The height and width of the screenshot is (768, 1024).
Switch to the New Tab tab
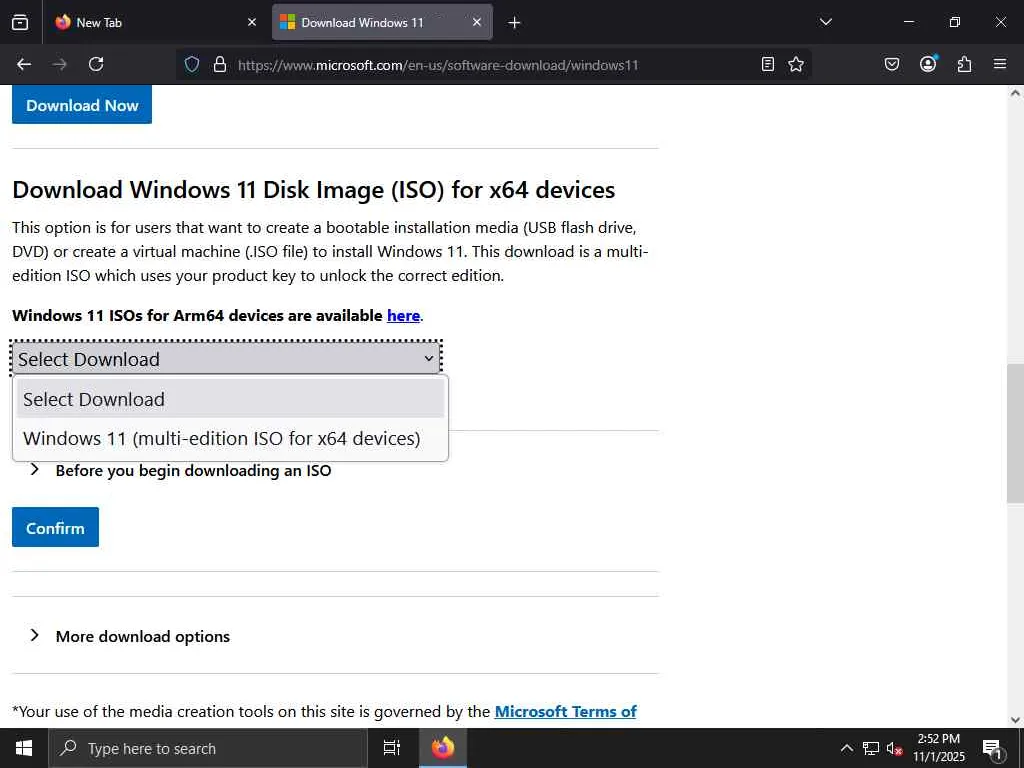[x=150, y=22]
